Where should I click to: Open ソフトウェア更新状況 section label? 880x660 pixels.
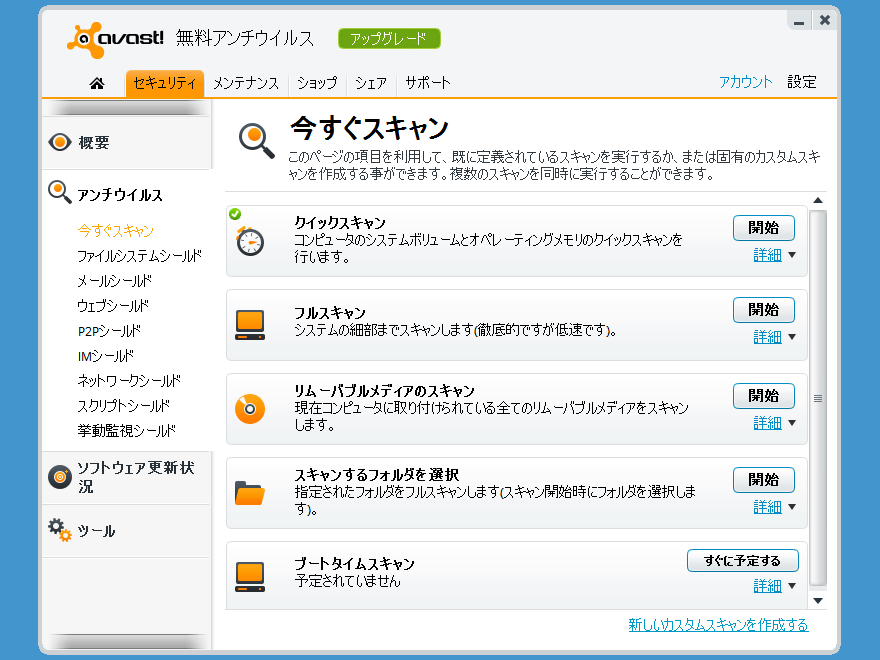click(x=135, y=477)
